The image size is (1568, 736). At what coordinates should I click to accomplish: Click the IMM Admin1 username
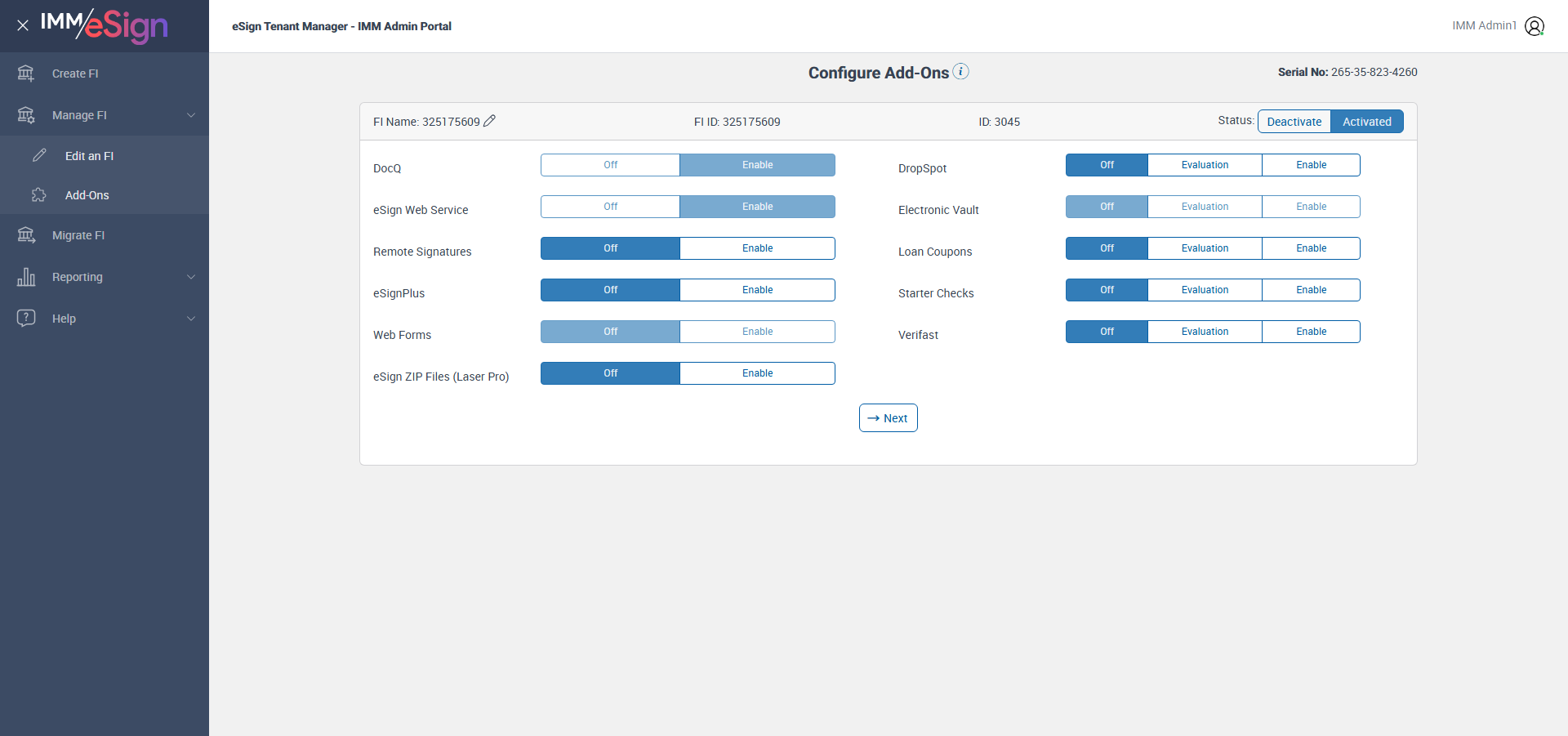coord(1484,26)
